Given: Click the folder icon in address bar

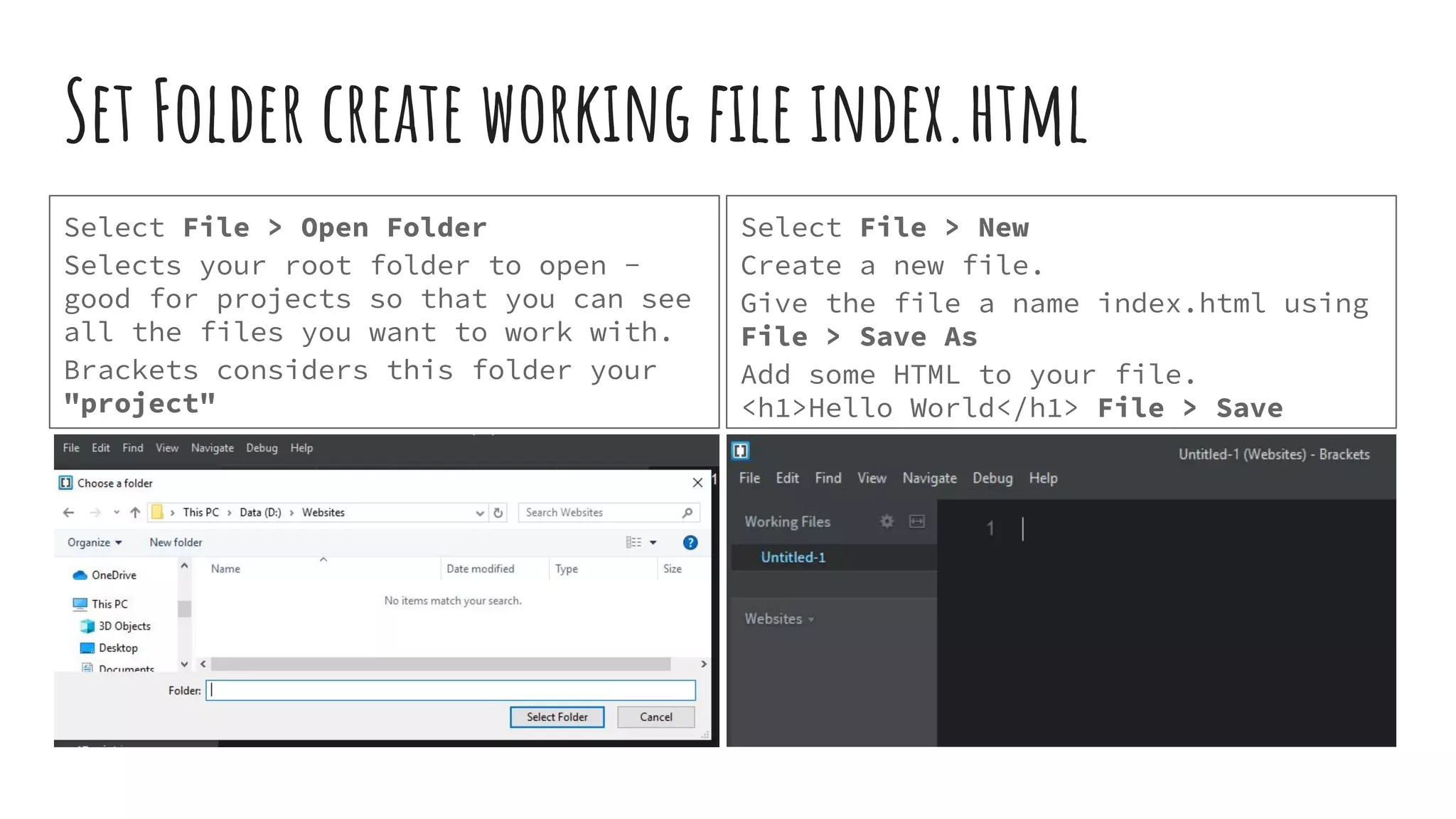Looking at the screenshot, I should tap(157, 512).
